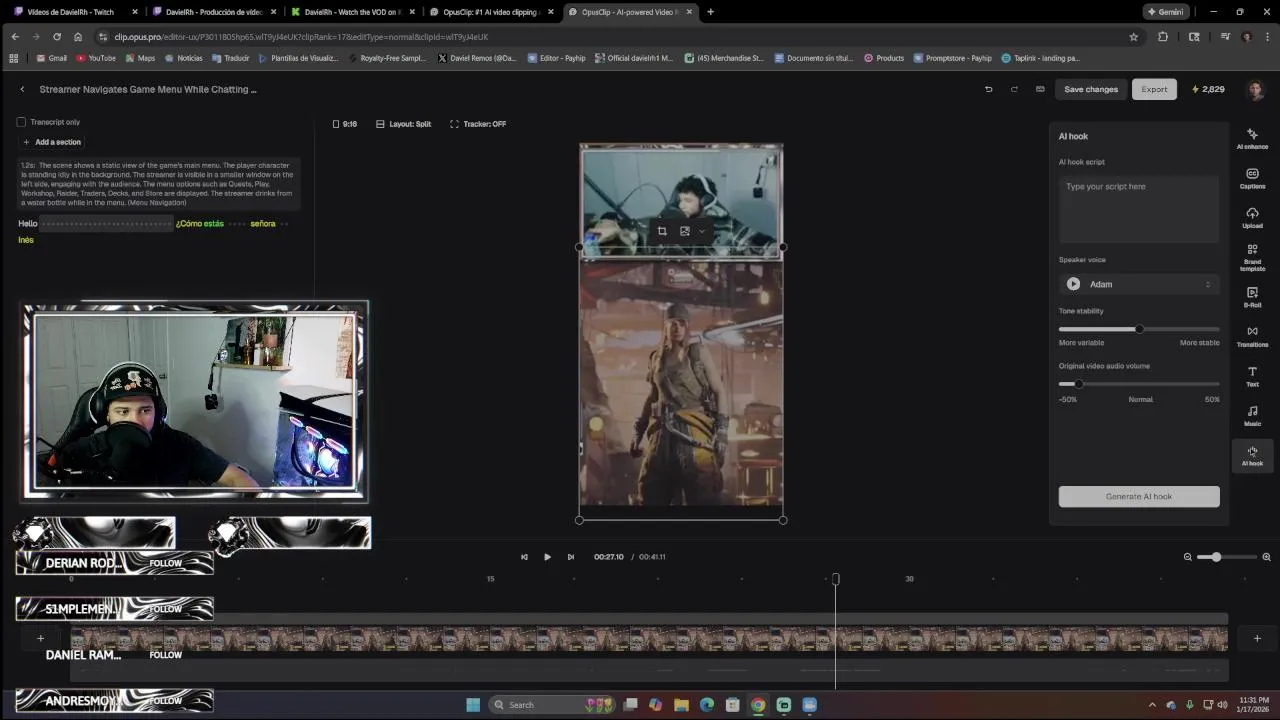Open Windows Start menu
This screenshot has width=1280, height=720.
pos(473,705)
